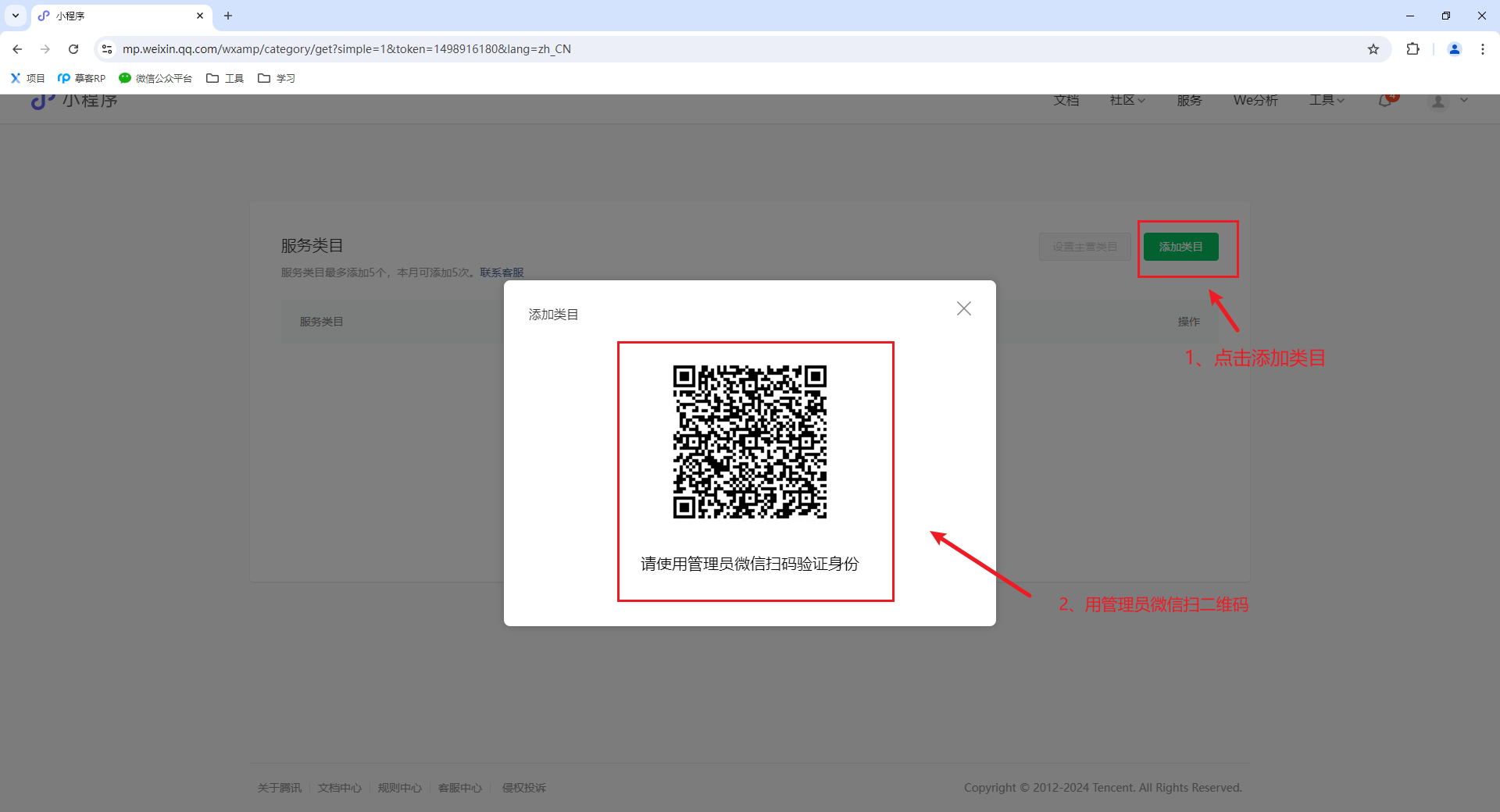The image size is (1500, 812).
Task: Open 工具 bookmarks folder
Action: pos(225,78)
